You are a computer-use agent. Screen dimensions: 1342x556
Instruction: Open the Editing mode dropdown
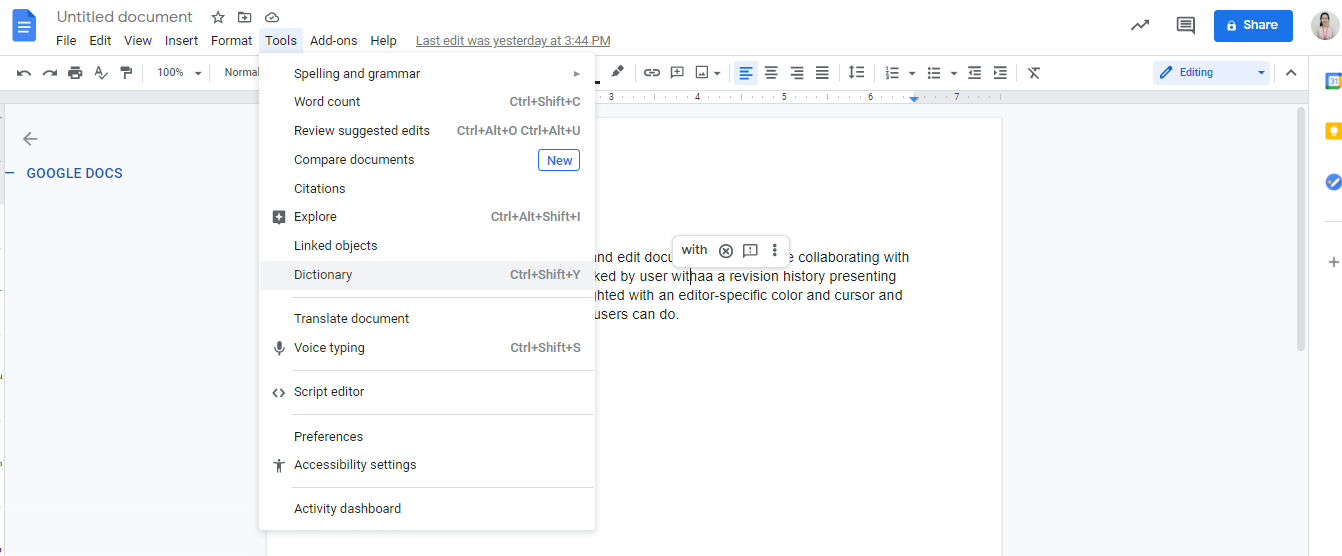tap(1212, 72)
